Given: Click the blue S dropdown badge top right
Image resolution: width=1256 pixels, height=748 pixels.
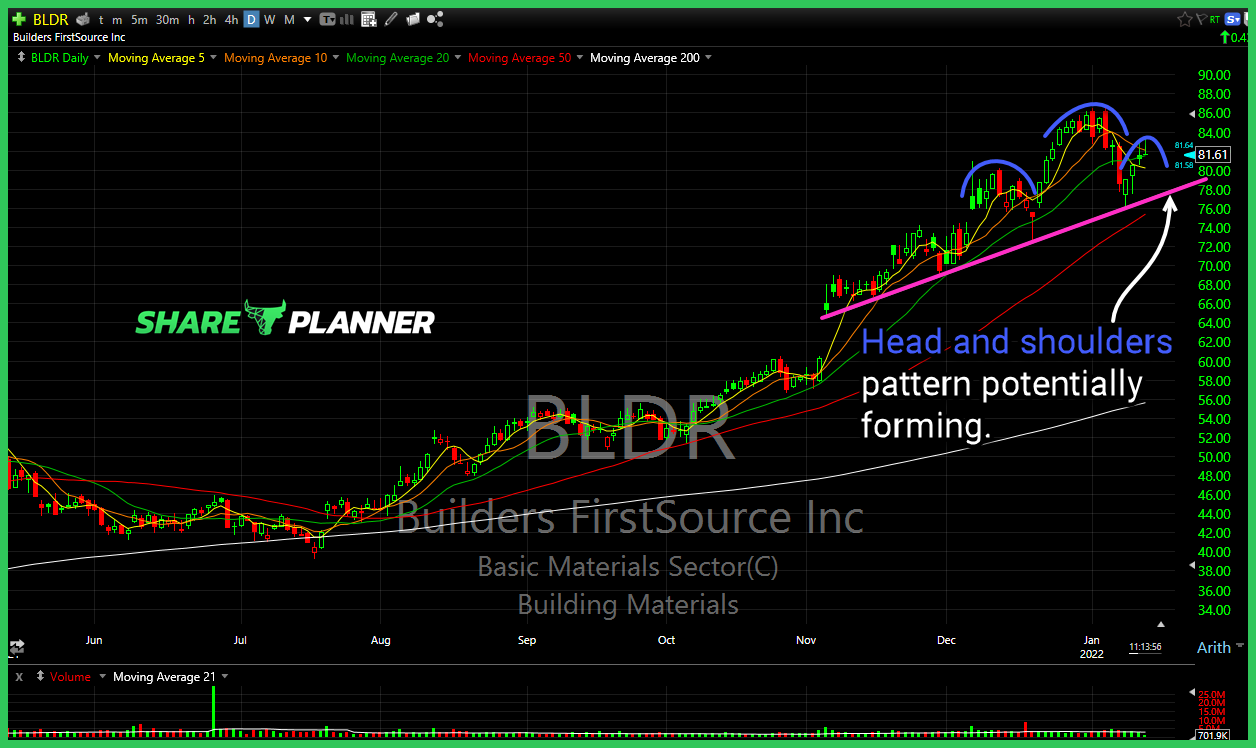Looking at the screenshot, I should pyautogui.click(x=1233, y=19).
